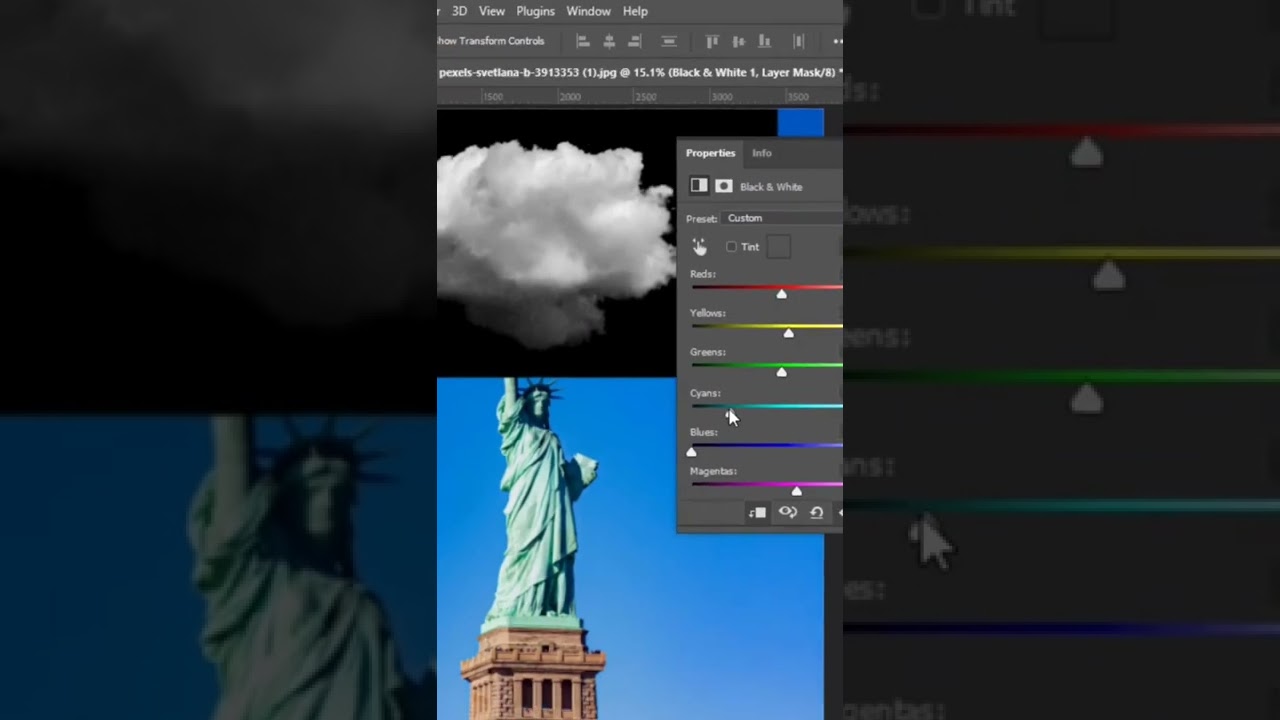
Task: Switch to the Info tab
Action: click(x=762, y=153)
